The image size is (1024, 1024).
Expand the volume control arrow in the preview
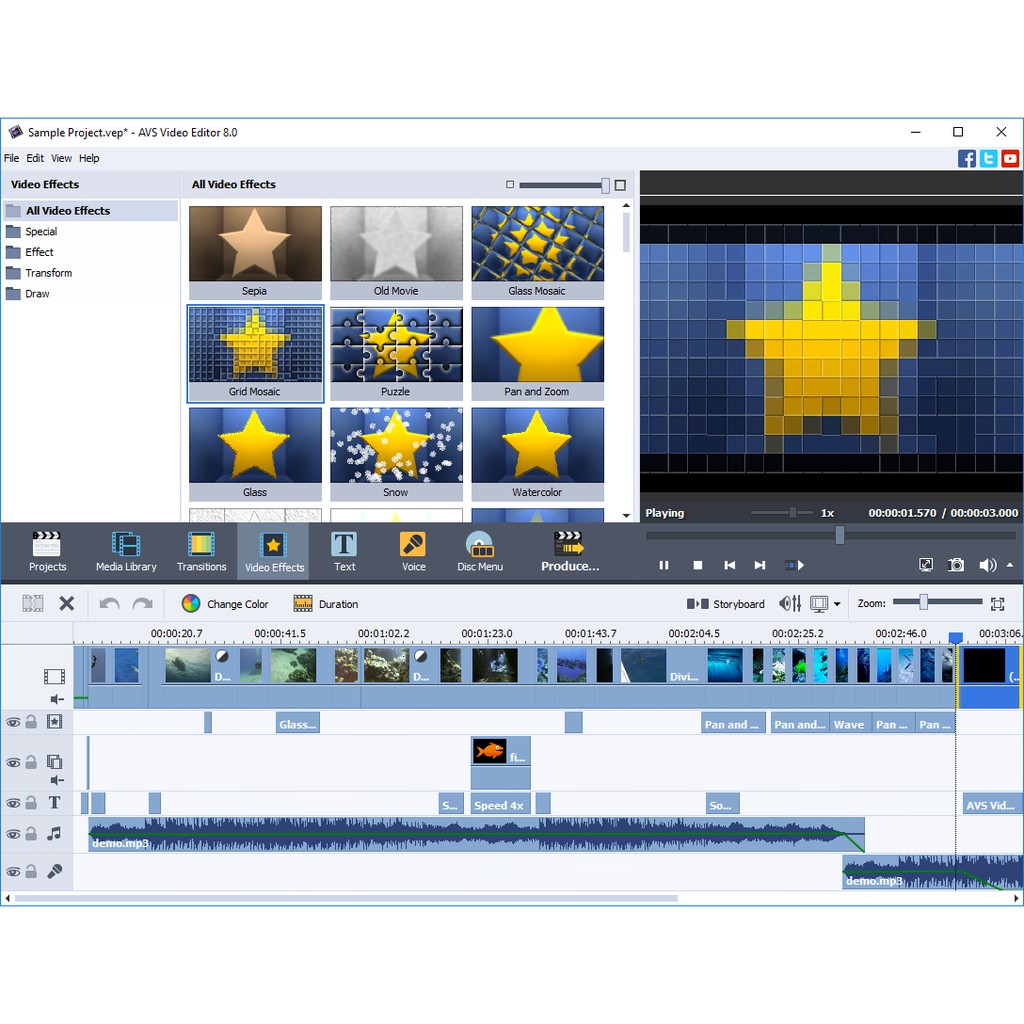coord(1010,565)
